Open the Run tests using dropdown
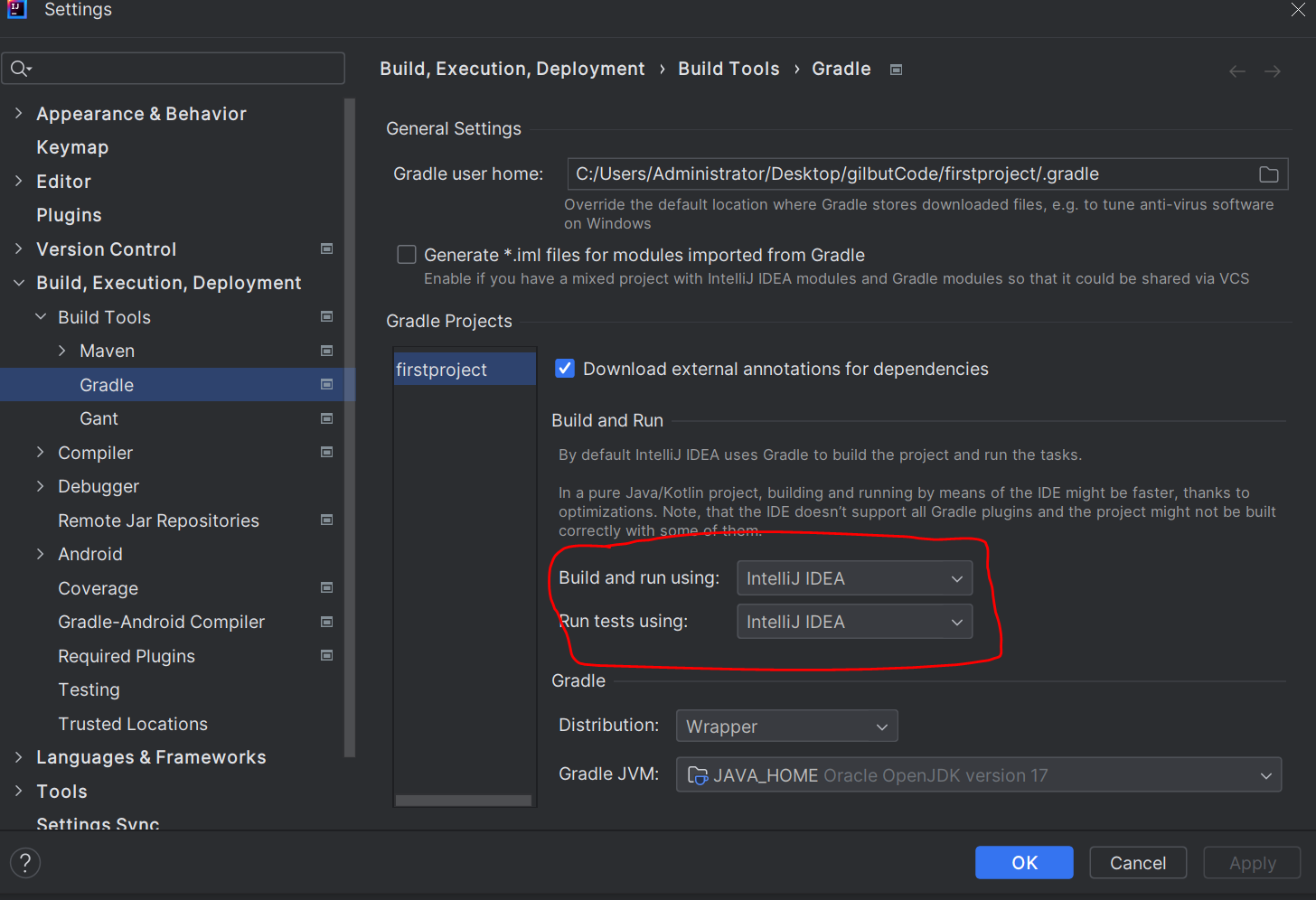The image size is (1316, 900). coord(855,622)
